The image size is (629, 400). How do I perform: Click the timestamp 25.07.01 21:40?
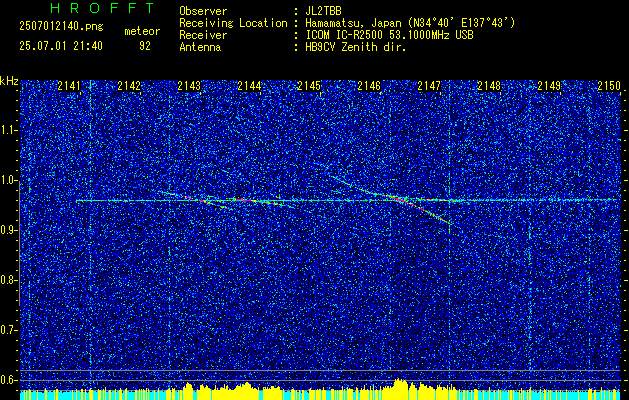click(61, 46)
